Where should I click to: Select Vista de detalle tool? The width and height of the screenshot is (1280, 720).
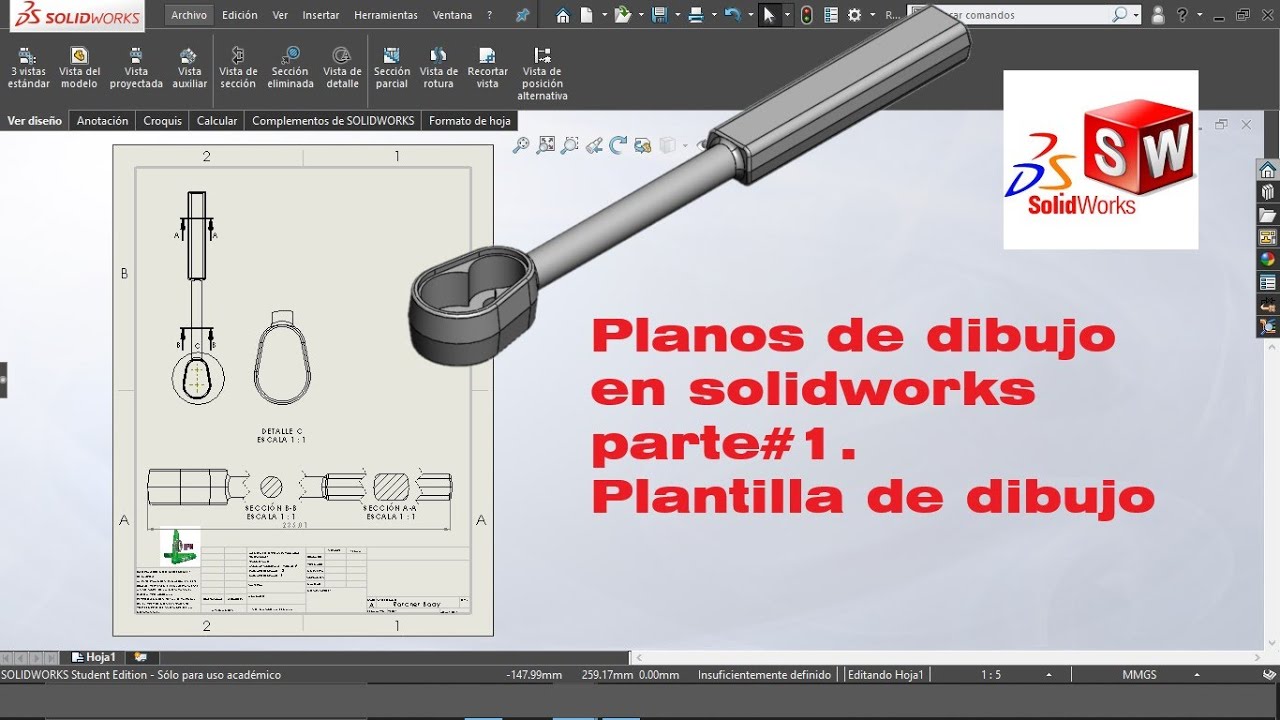point(342,68)
